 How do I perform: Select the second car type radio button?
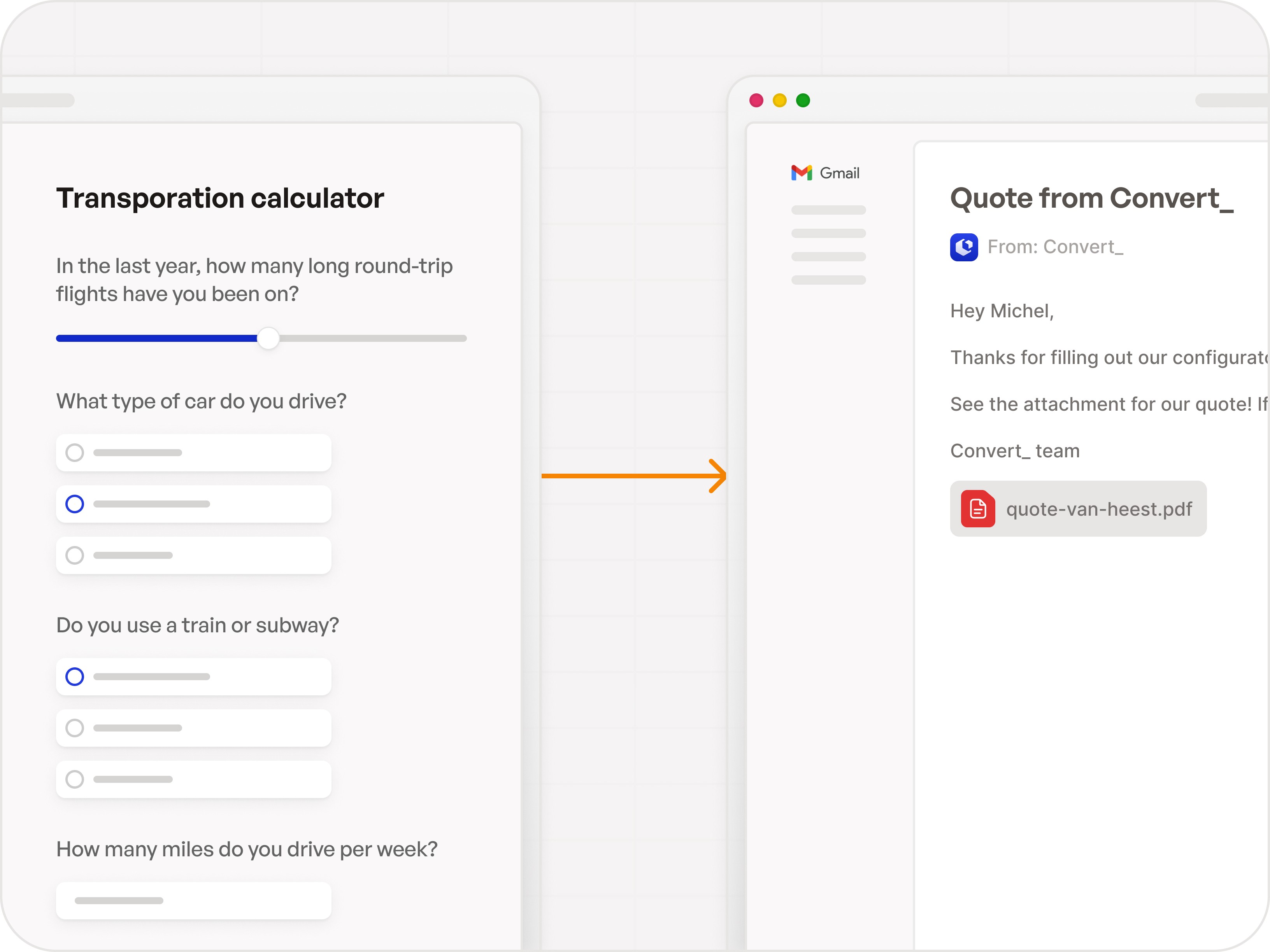(75, 504)
